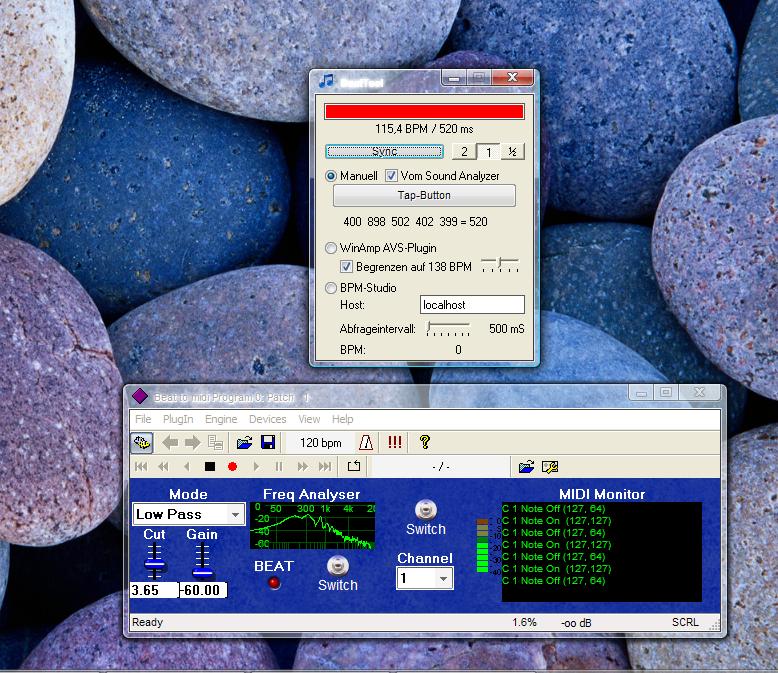Viewport: 778px width, 673px height.
Task: Click the red panic exclamation marks icon
Action: [395, 442]
